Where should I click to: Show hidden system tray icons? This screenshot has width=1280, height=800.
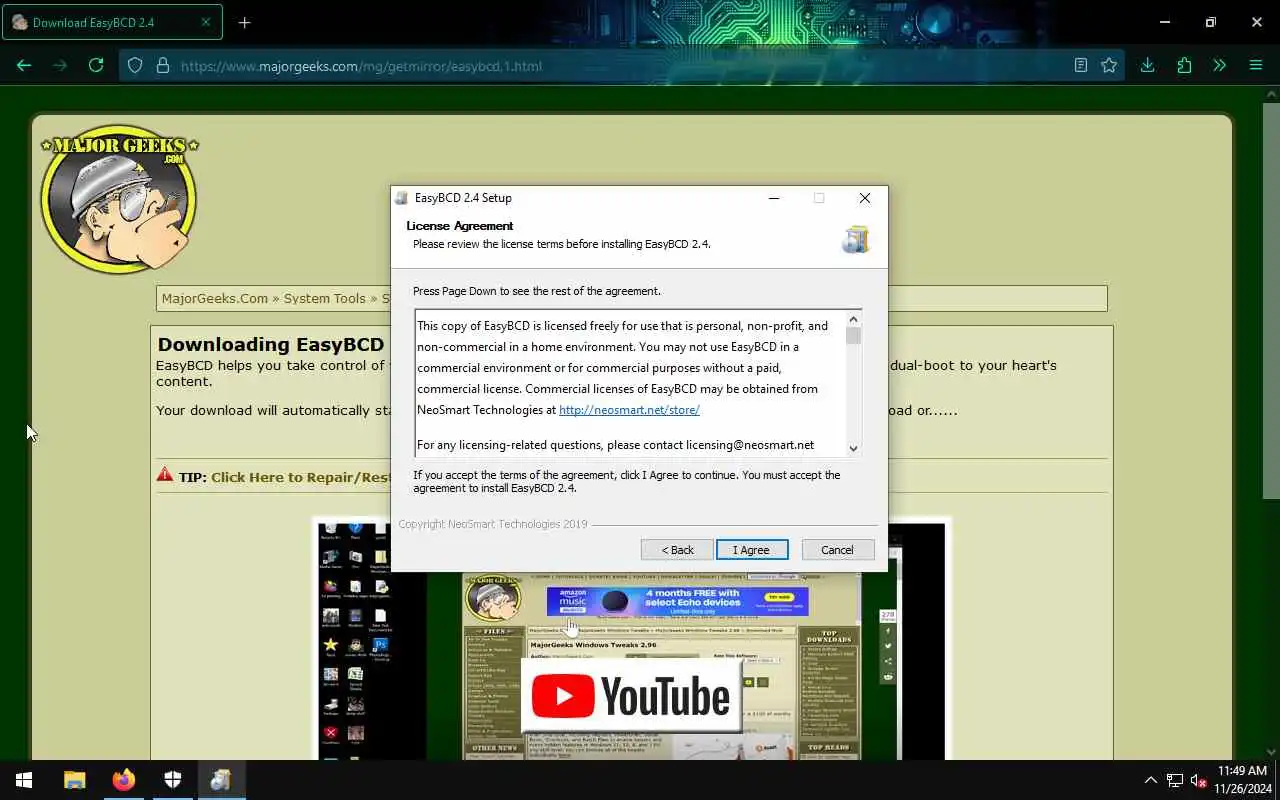click(1150, 780)
